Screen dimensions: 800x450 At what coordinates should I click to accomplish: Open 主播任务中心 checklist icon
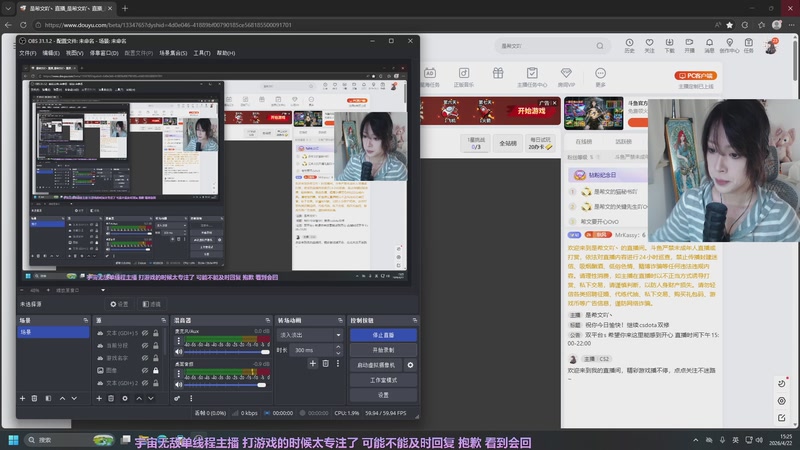tap(532, 77)
